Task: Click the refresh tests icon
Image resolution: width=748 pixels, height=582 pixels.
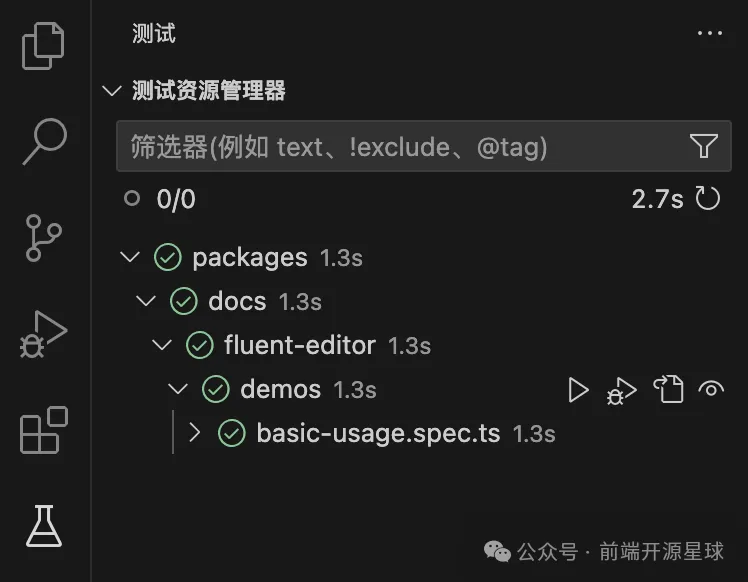Action: pos(708,199)
